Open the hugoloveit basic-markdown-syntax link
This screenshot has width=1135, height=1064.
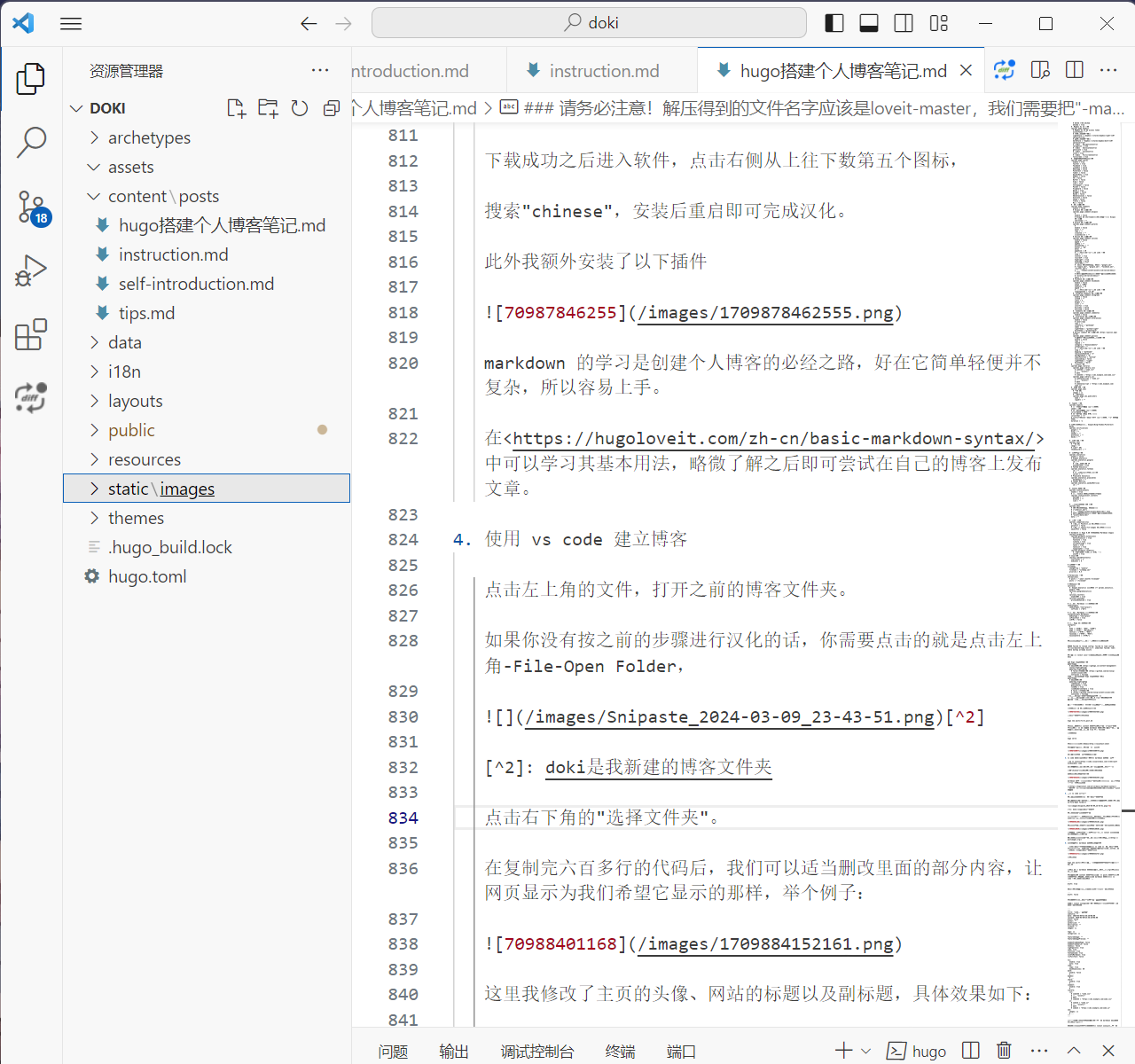tap(774, 438)
